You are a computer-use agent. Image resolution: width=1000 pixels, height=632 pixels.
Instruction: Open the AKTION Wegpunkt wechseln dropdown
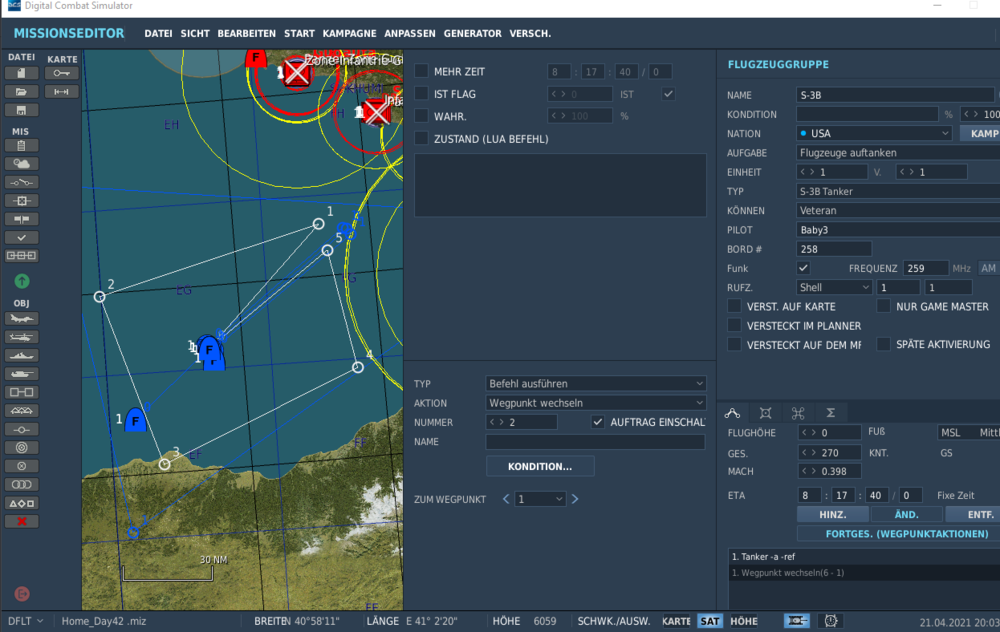click(x=596, y=403)
